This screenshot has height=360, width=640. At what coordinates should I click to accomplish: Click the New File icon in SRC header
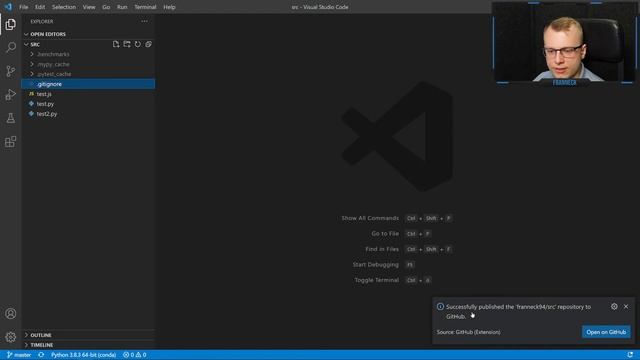116,44
